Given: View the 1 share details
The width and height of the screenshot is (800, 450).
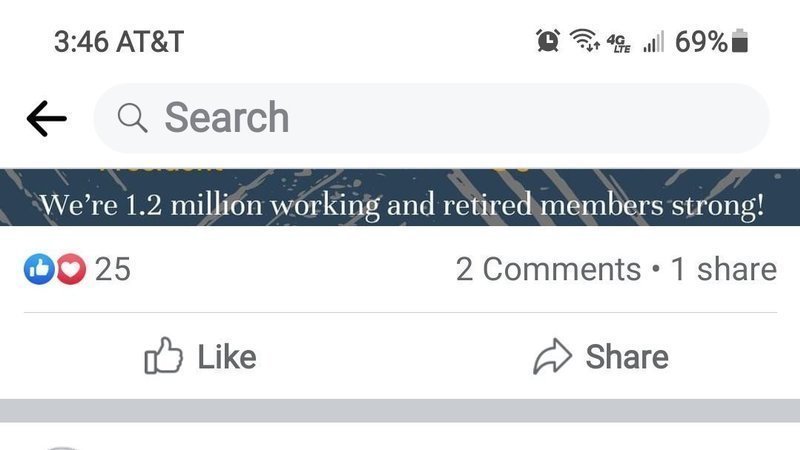Looking at the screenshot, I should pyautogui.click(x=723, y=269).
